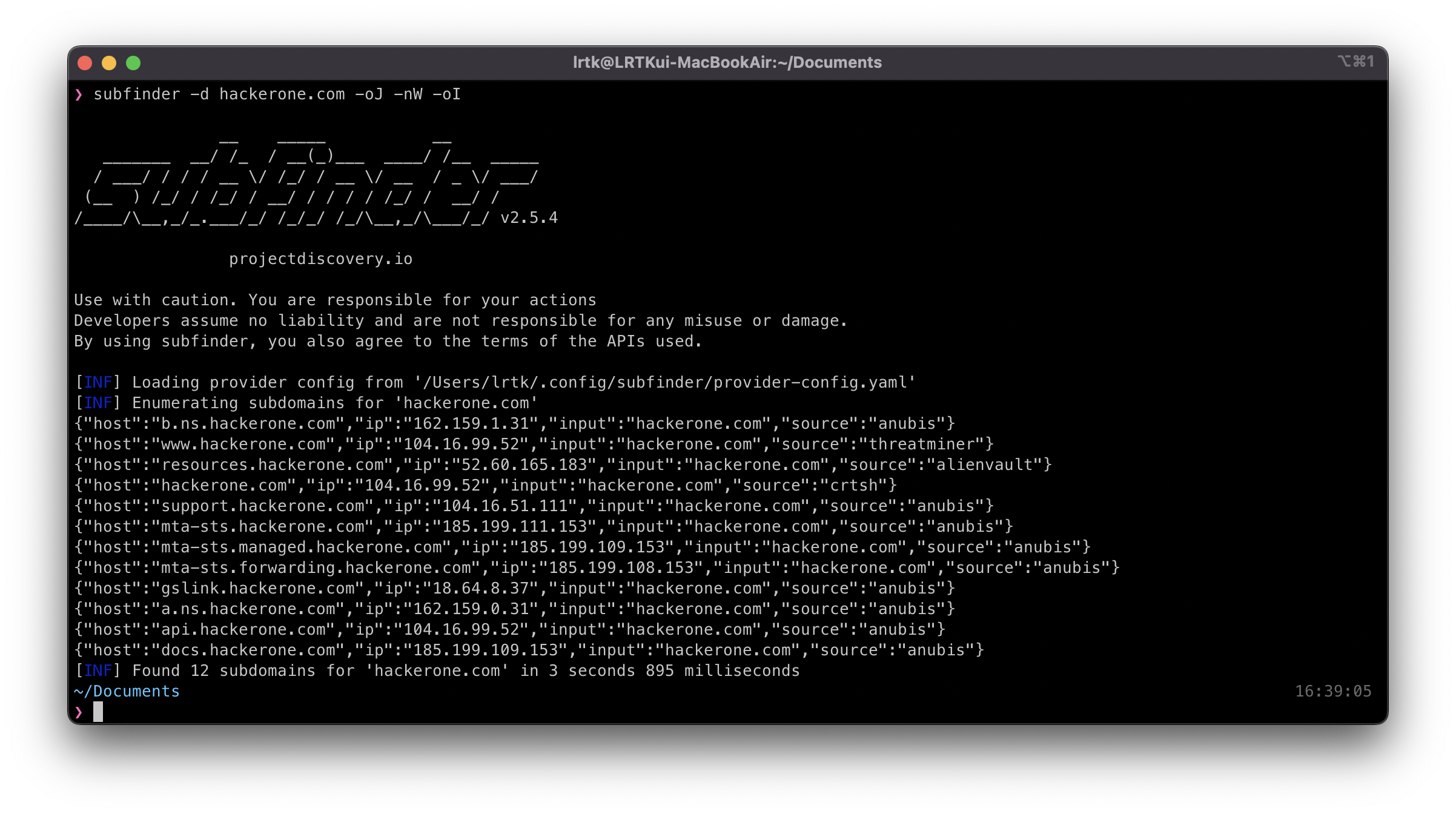Image resolution: width=1456 pixels, height=814 pixels.
Task: Click the projectdiscovery.io text
Action: tap(320, 259)
